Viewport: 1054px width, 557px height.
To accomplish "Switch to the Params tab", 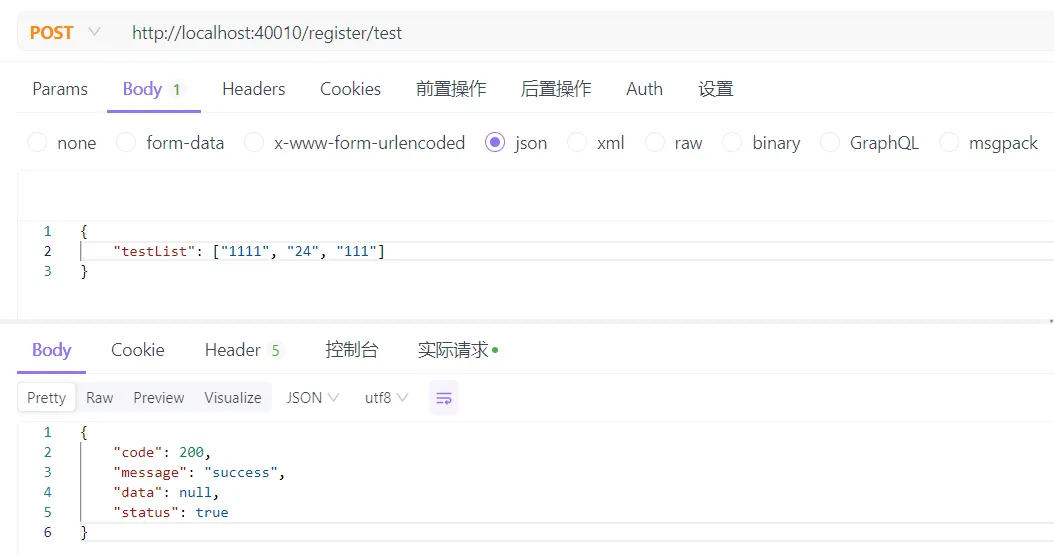I will pos(60,89).
